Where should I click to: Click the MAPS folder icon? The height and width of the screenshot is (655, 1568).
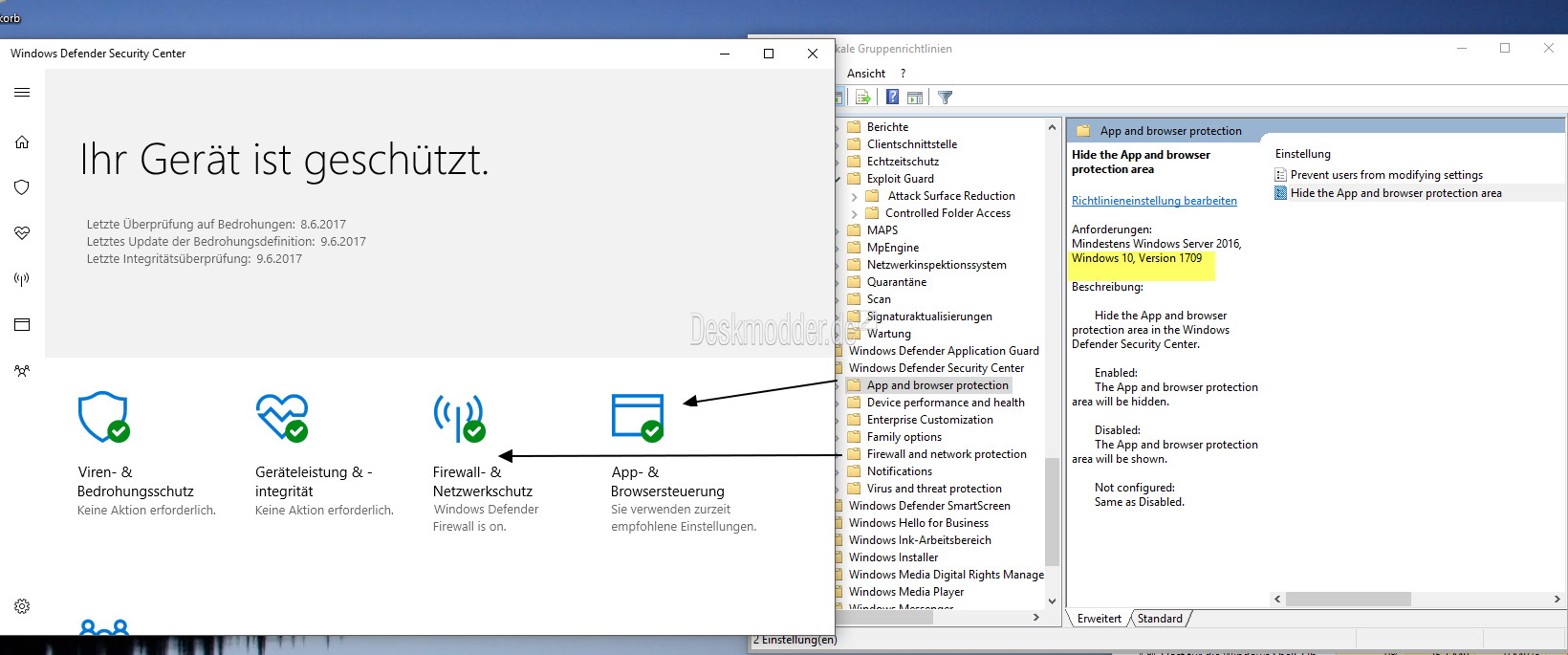pyautogui.click(x=855, y=230)
